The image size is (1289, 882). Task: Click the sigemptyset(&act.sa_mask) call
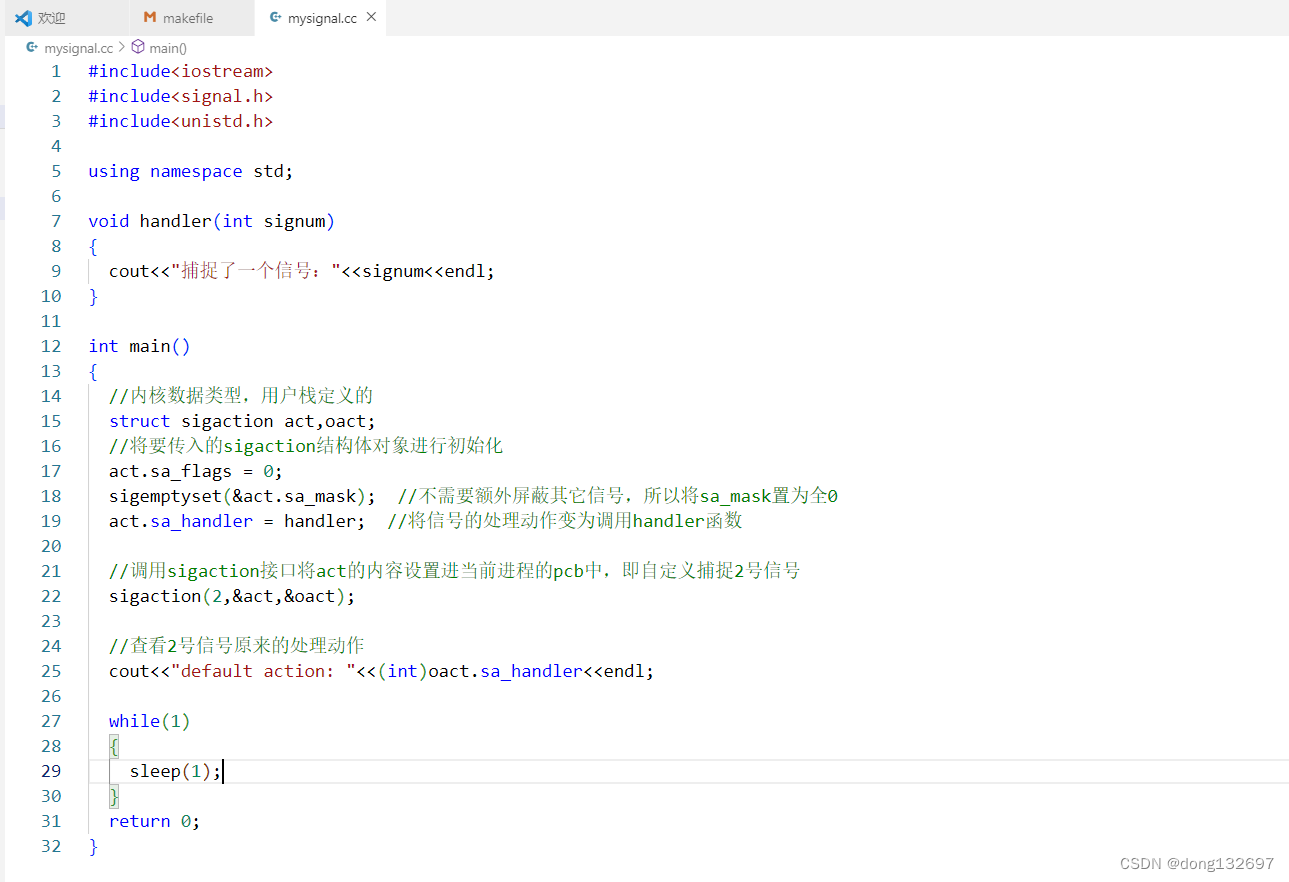pyautogui.click(x=243, y=496)
